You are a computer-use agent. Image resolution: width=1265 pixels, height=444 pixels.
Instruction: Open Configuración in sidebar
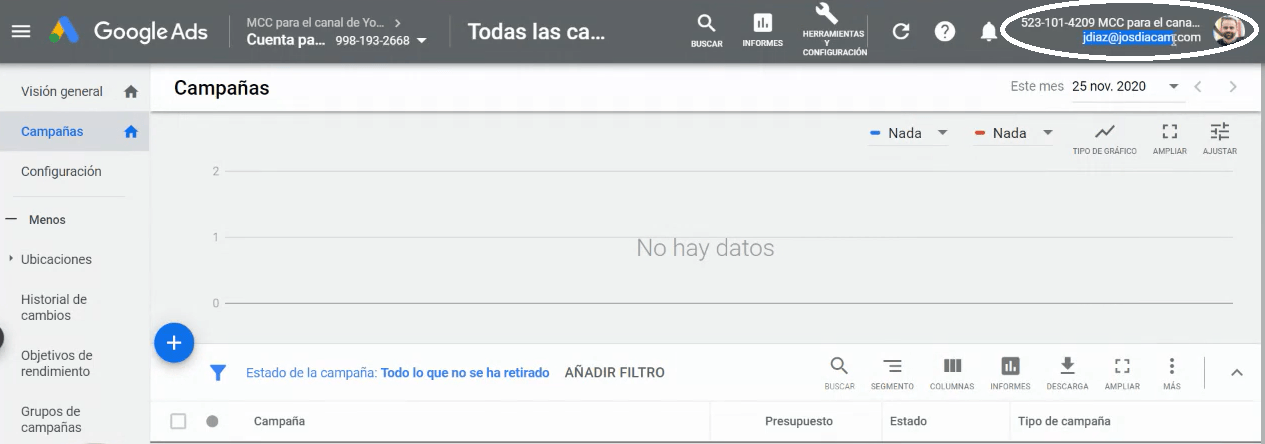click(61, 172)
